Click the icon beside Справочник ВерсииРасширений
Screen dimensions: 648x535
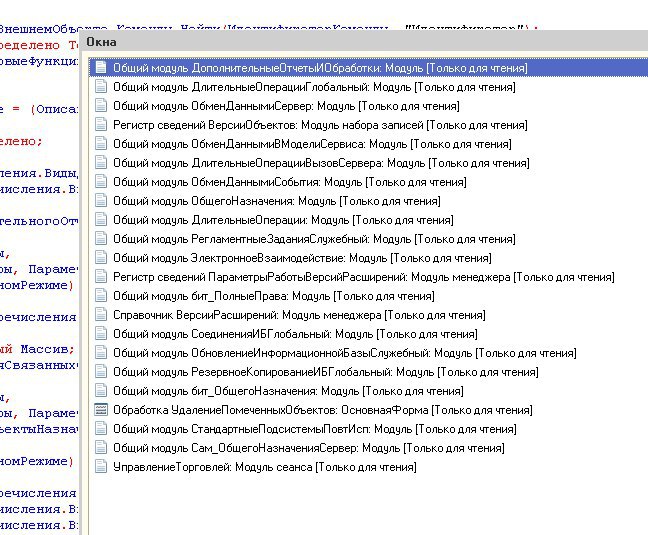pos(101,315)
